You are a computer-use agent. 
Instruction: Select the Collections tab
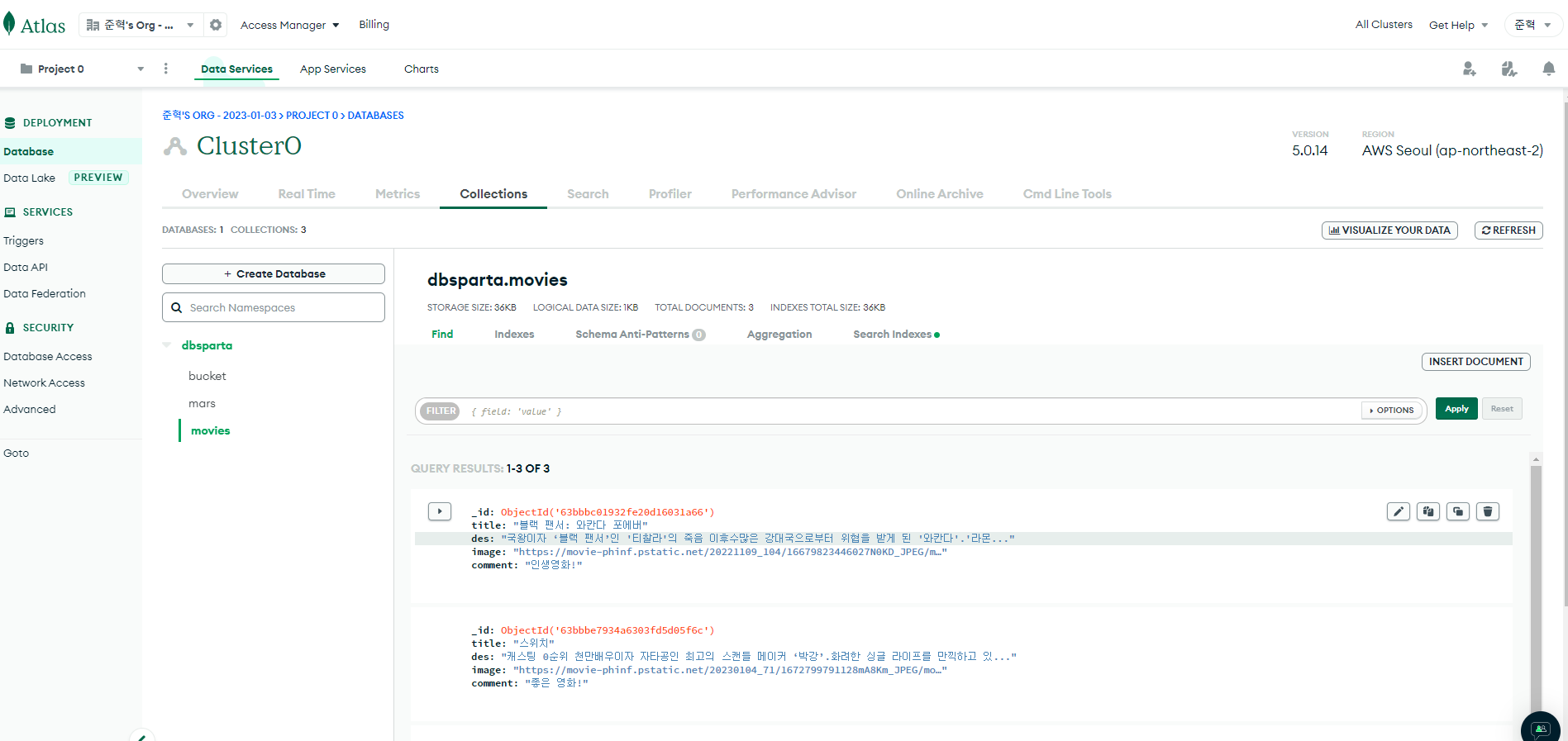coord(493,194)
